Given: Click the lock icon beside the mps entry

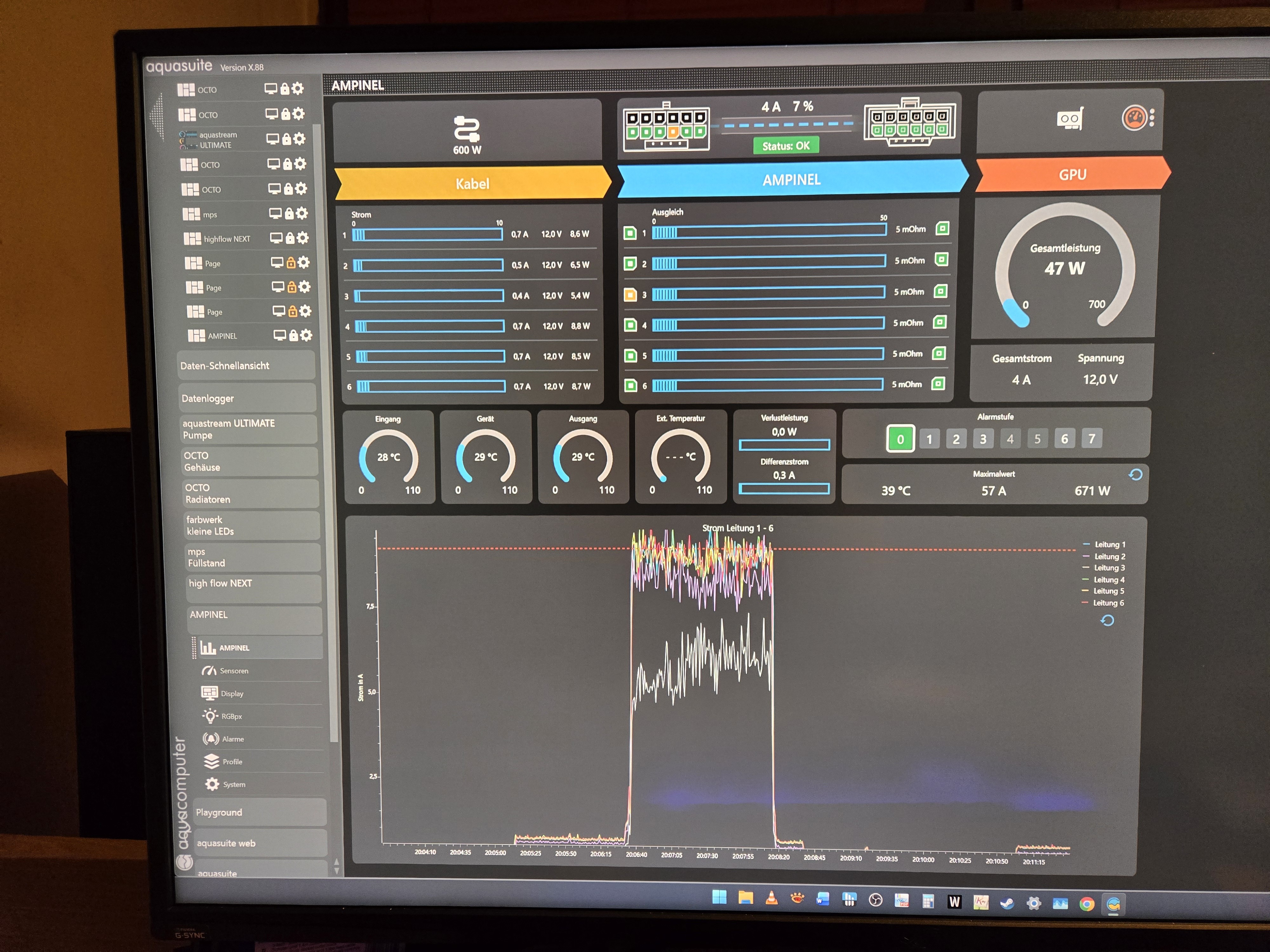Looking at the screenshot, I should pos(289,214).
